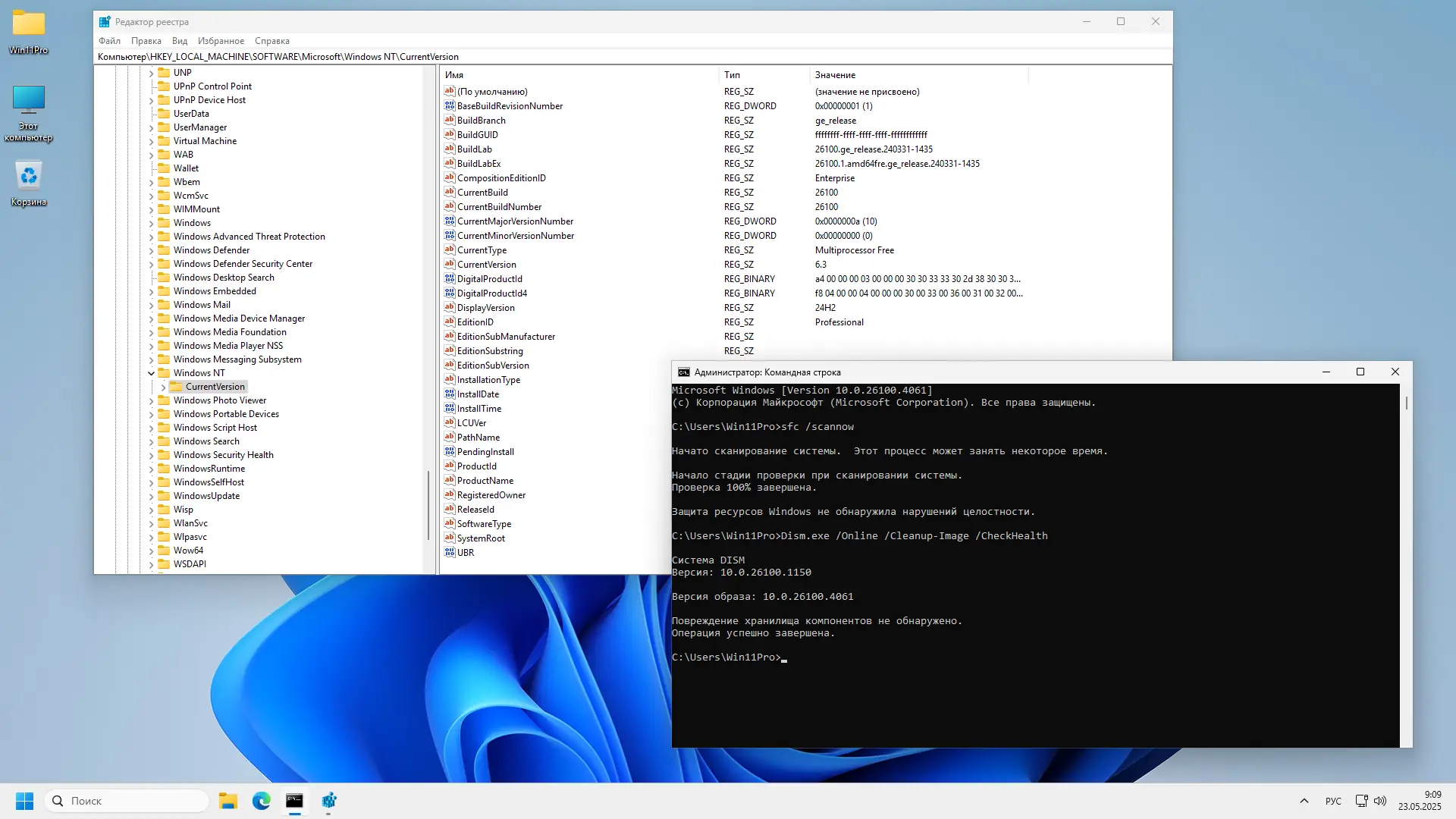Open the Избранное menu

tap(221, 41)
